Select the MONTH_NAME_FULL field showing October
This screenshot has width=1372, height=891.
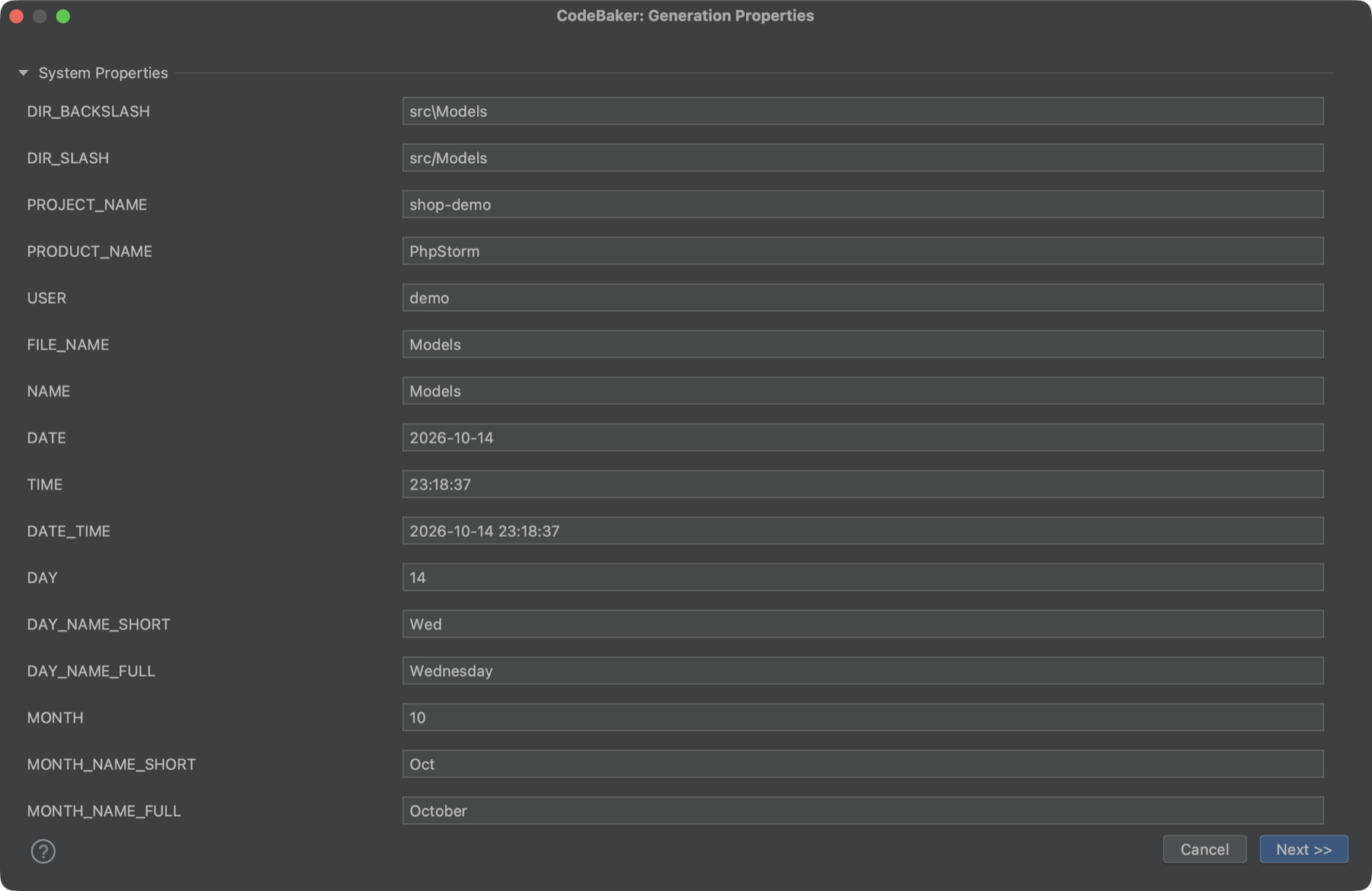(x=863, y=810)
